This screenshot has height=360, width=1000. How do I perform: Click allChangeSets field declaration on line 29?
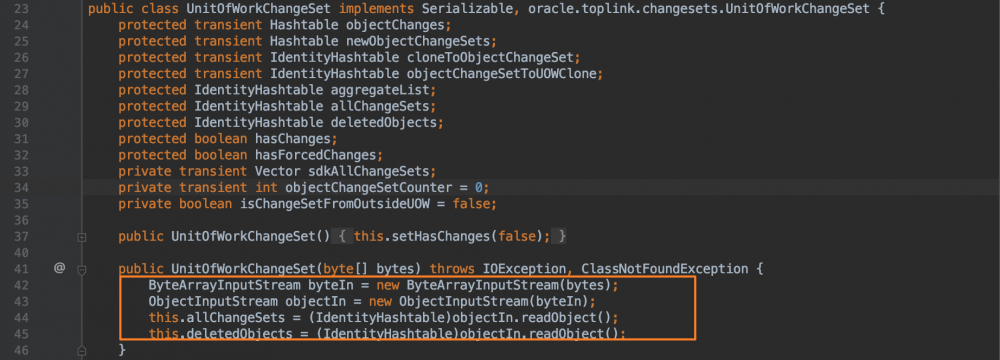pos(379,107)
